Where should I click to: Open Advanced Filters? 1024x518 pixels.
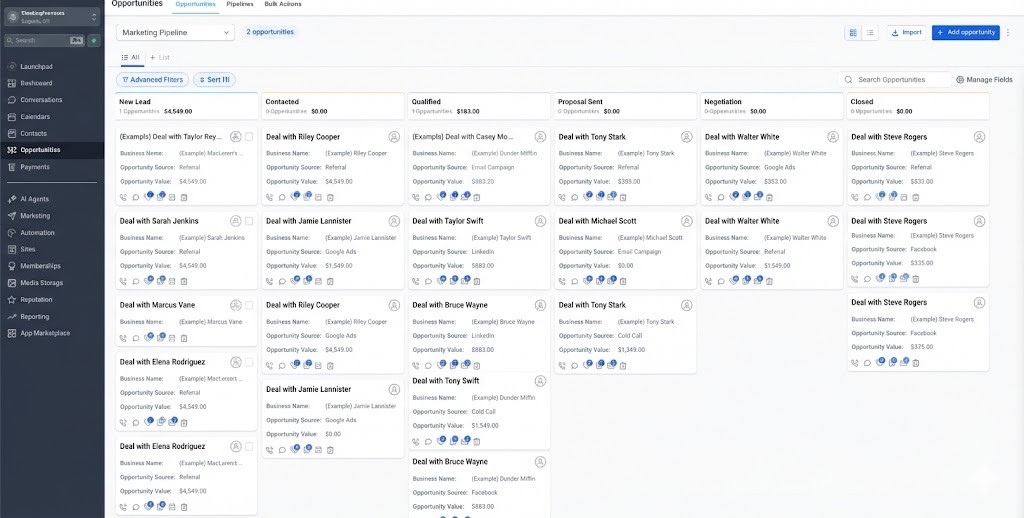pyautogui.click(x=152, y=80)
